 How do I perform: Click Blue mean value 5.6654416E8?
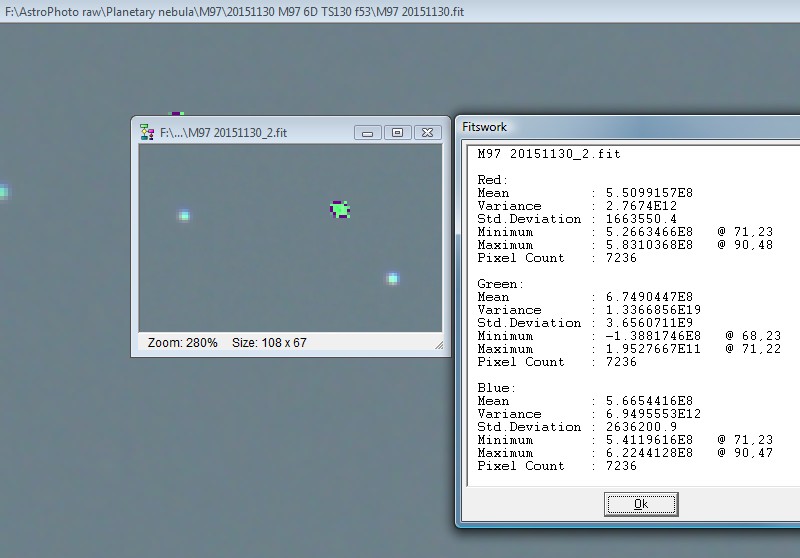649,401
